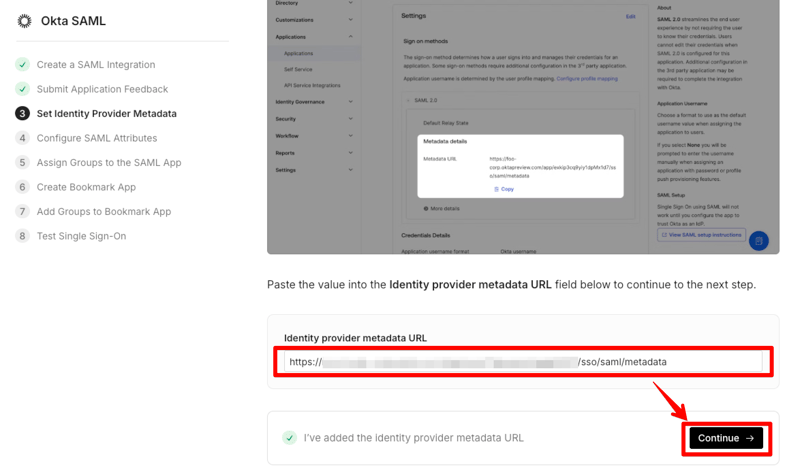Image resolution: width=800 pixels, height=472 pixels.
Task: Expand the Identity Governance chevron
Action: tap(350, 102)
